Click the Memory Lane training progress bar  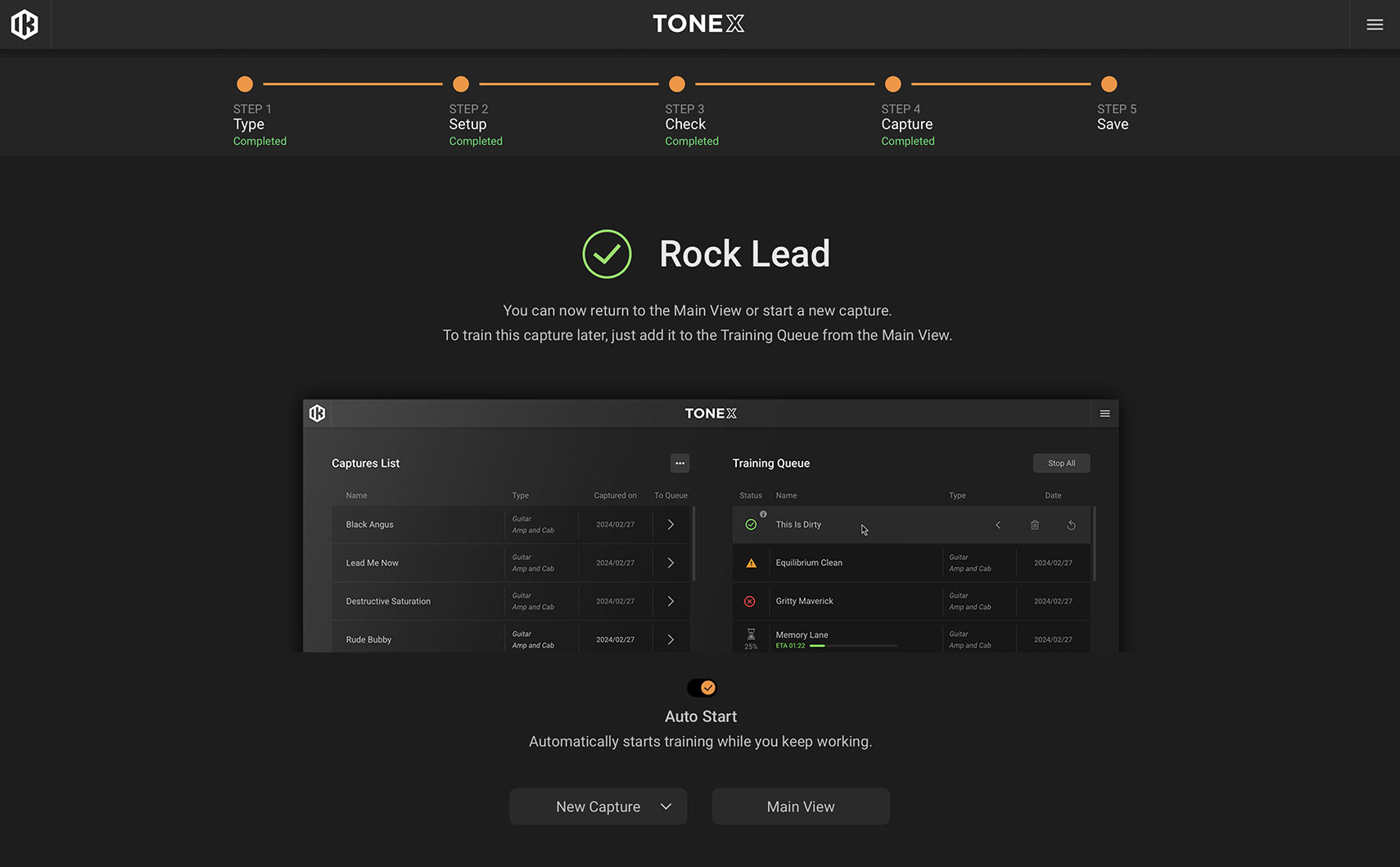tap(853, 646)
